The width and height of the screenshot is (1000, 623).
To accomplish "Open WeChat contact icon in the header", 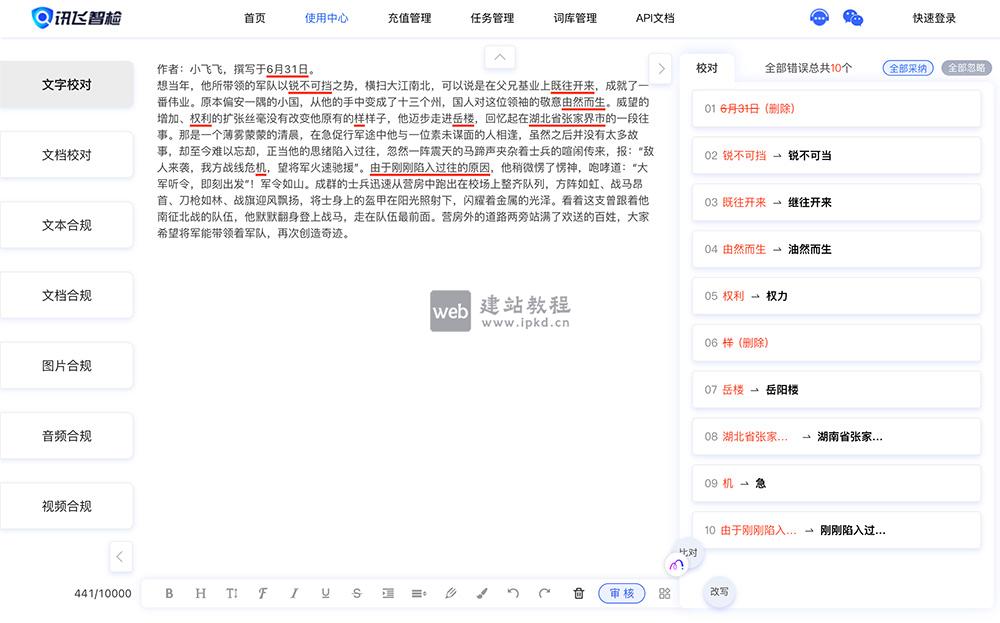I will pos(852,17).
